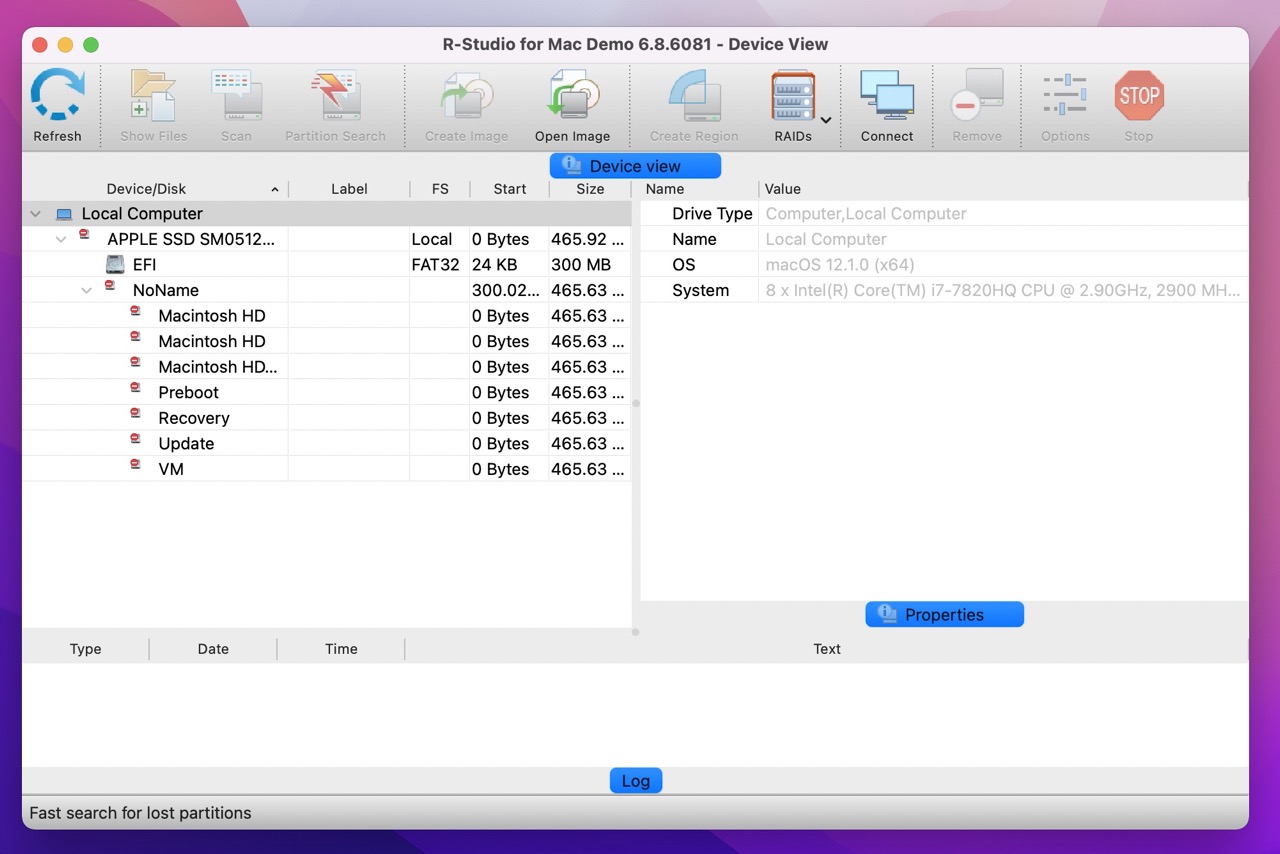Click the System property CPU value
This screenshot has height=854, width=1280.
click(1002, 290)
